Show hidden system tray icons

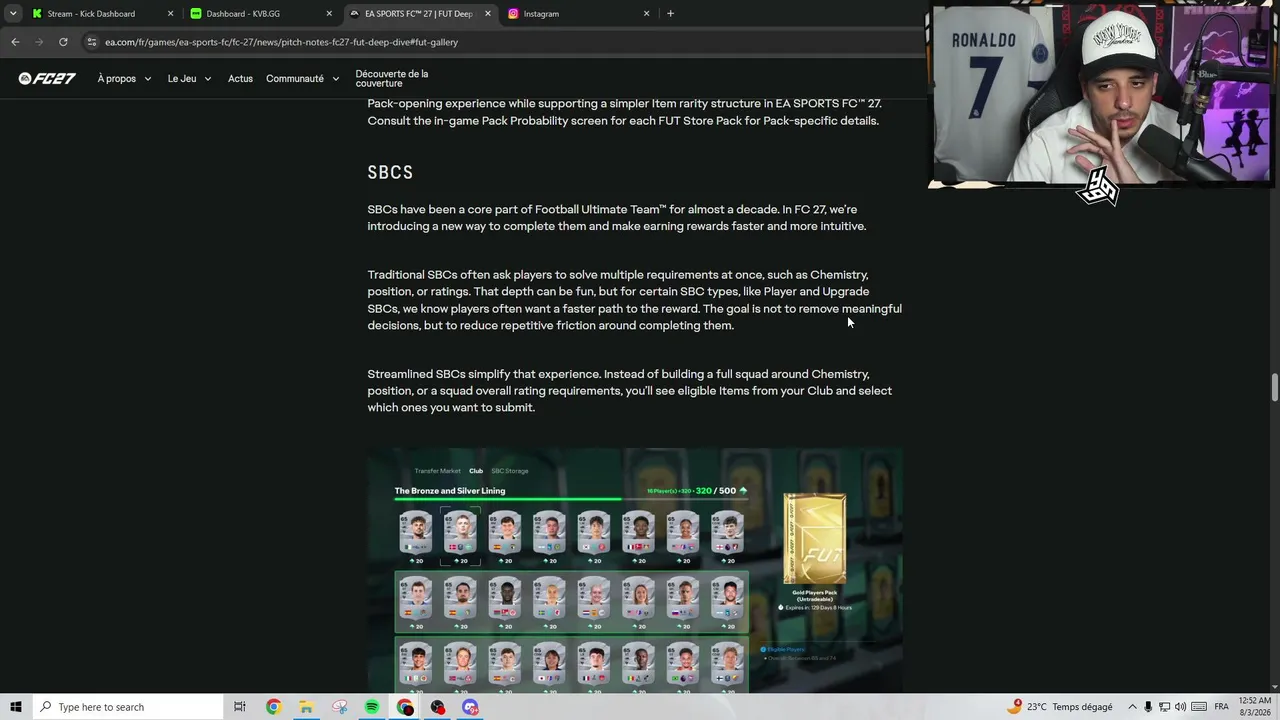coord(1131,707)
